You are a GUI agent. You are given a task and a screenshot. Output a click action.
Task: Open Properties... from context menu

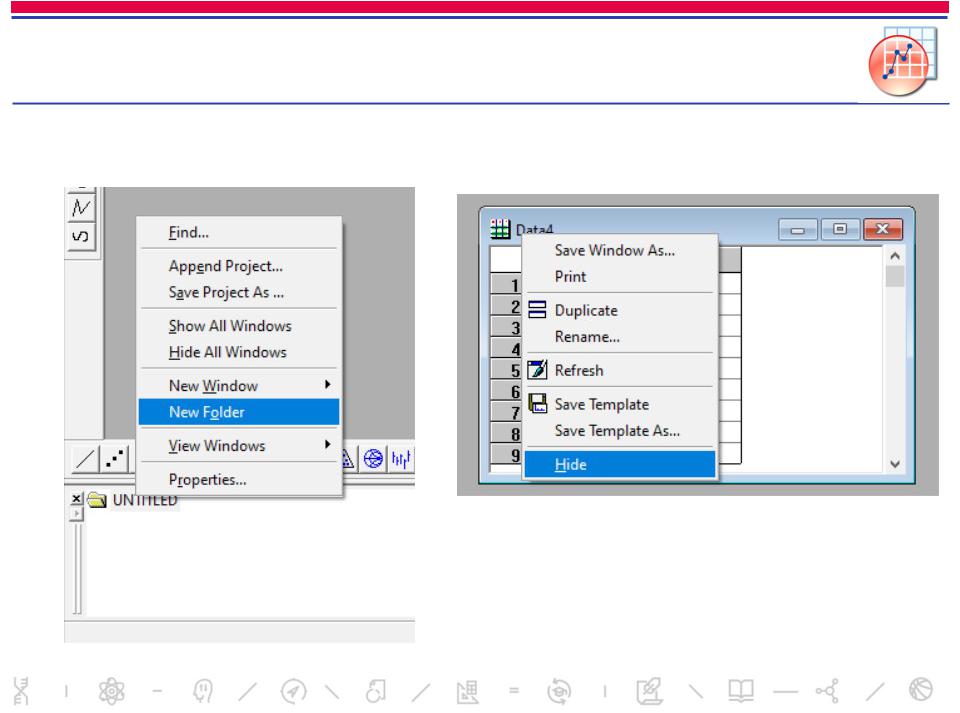pyautogui.click(x=208, y=479)
